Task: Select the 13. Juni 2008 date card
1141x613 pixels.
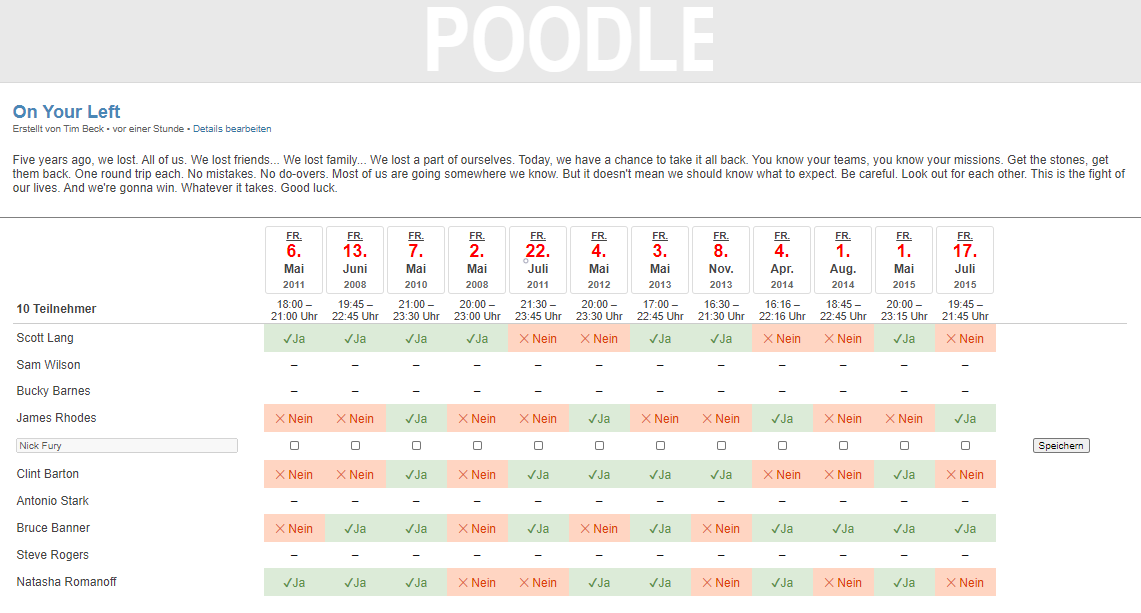Action: tap(355, 260)
